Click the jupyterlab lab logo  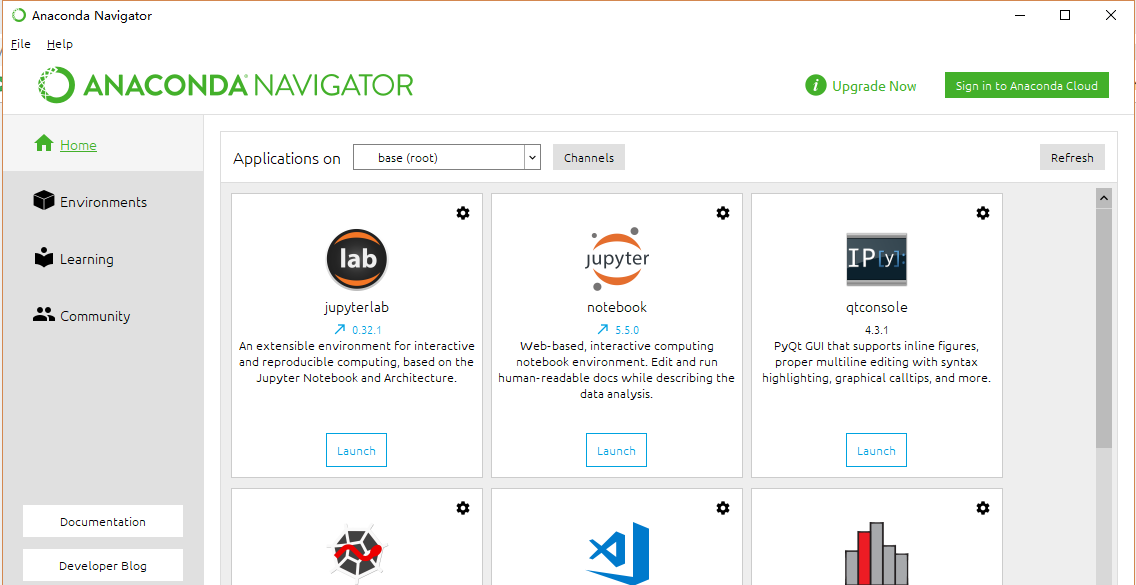point(356,259)
